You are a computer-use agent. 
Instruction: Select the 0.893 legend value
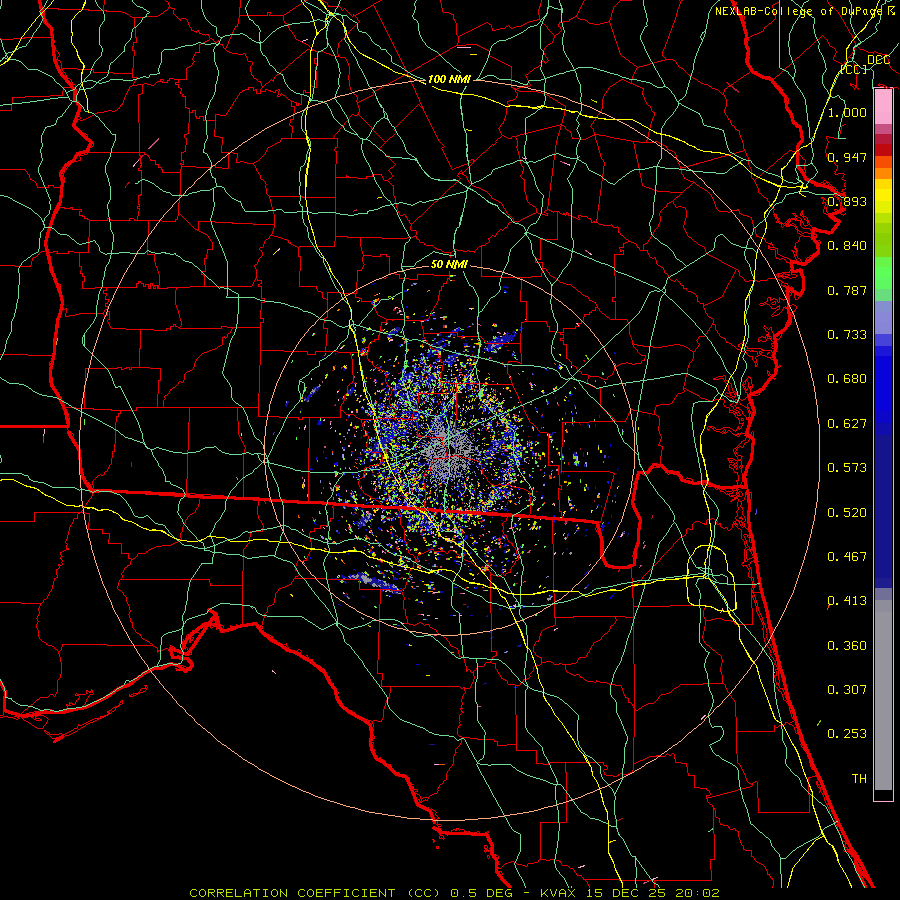click(847, 201)
